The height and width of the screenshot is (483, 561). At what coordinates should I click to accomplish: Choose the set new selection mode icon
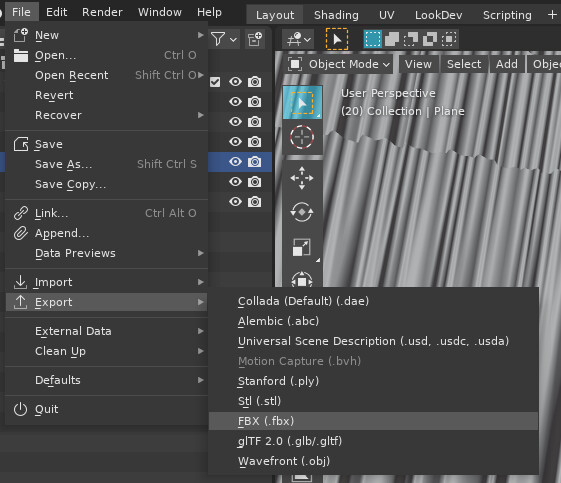click(x=372, y=39)
